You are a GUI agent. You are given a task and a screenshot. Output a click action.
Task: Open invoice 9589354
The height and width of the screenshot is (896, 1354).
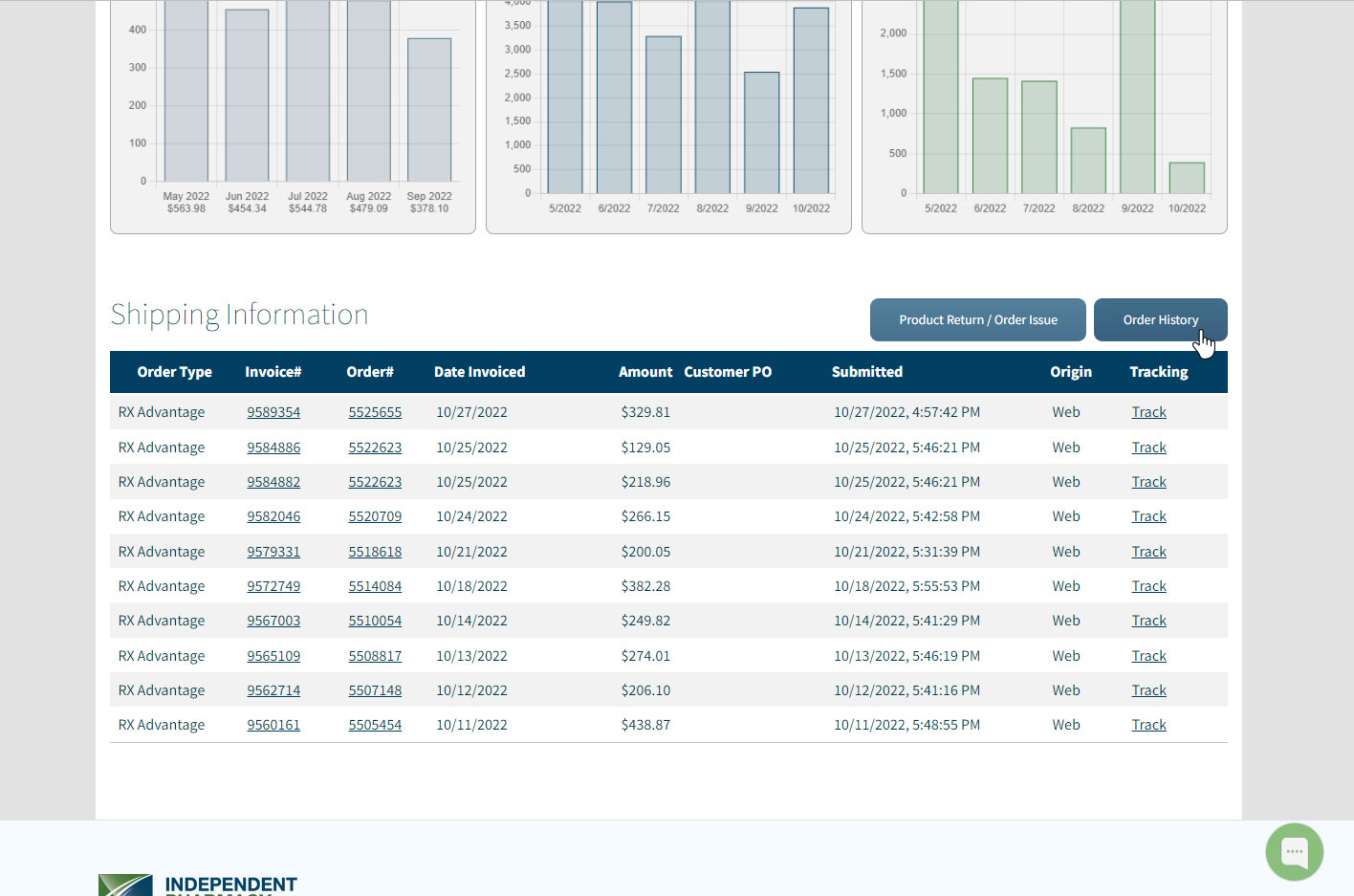point(273,412)
